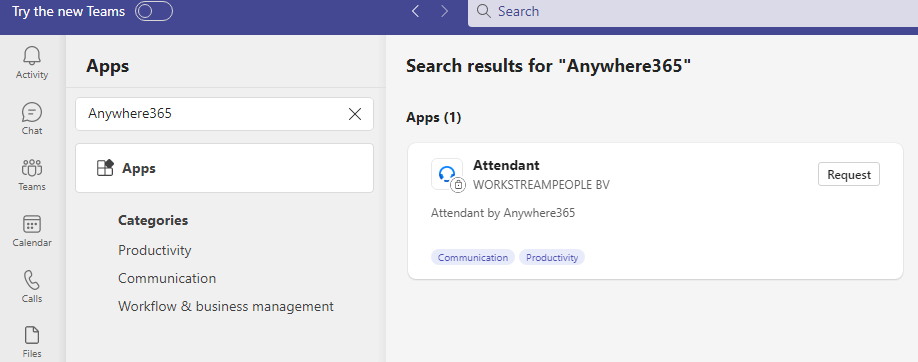The width and height of the screenshot is (918, 362).
Task: Clear the Anywhere365 search with X
Action: pyautogui.click(x=355, y=114)
